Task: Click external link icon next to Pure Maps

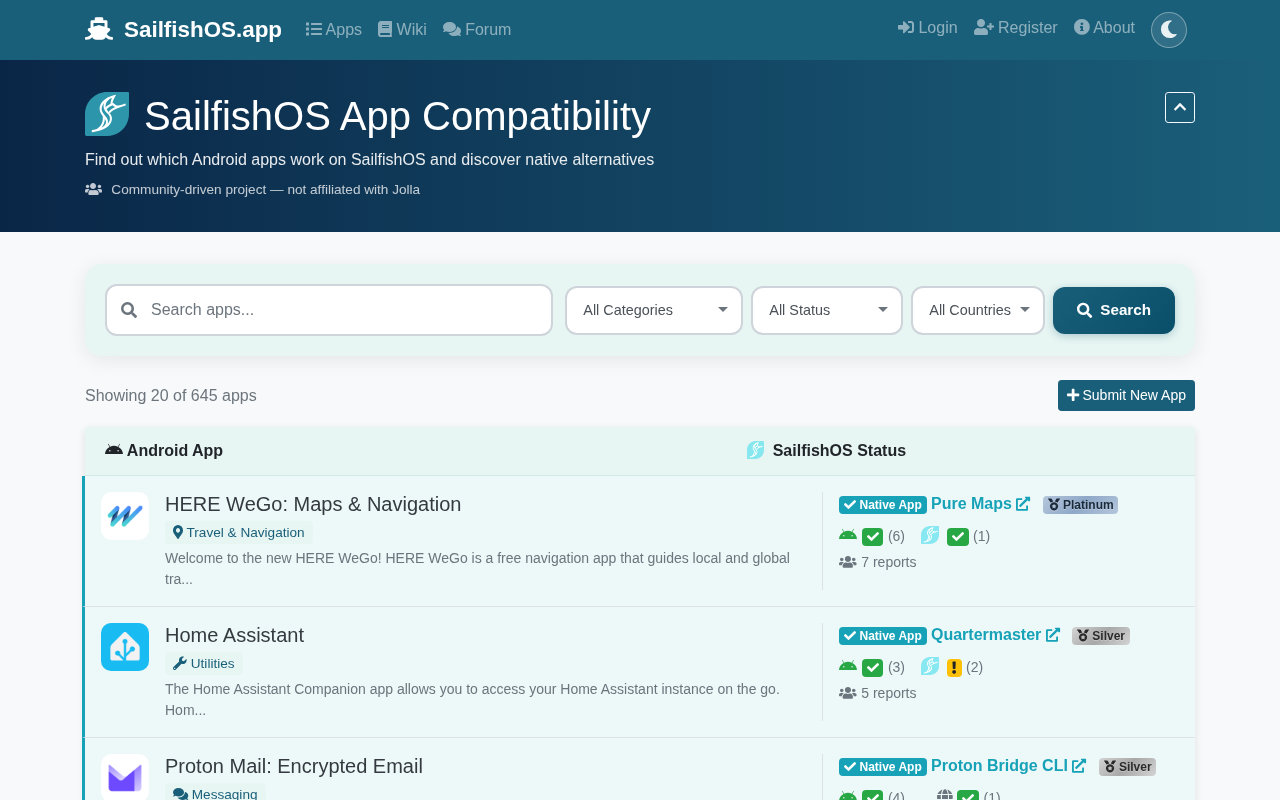Action: [1023, 504]
